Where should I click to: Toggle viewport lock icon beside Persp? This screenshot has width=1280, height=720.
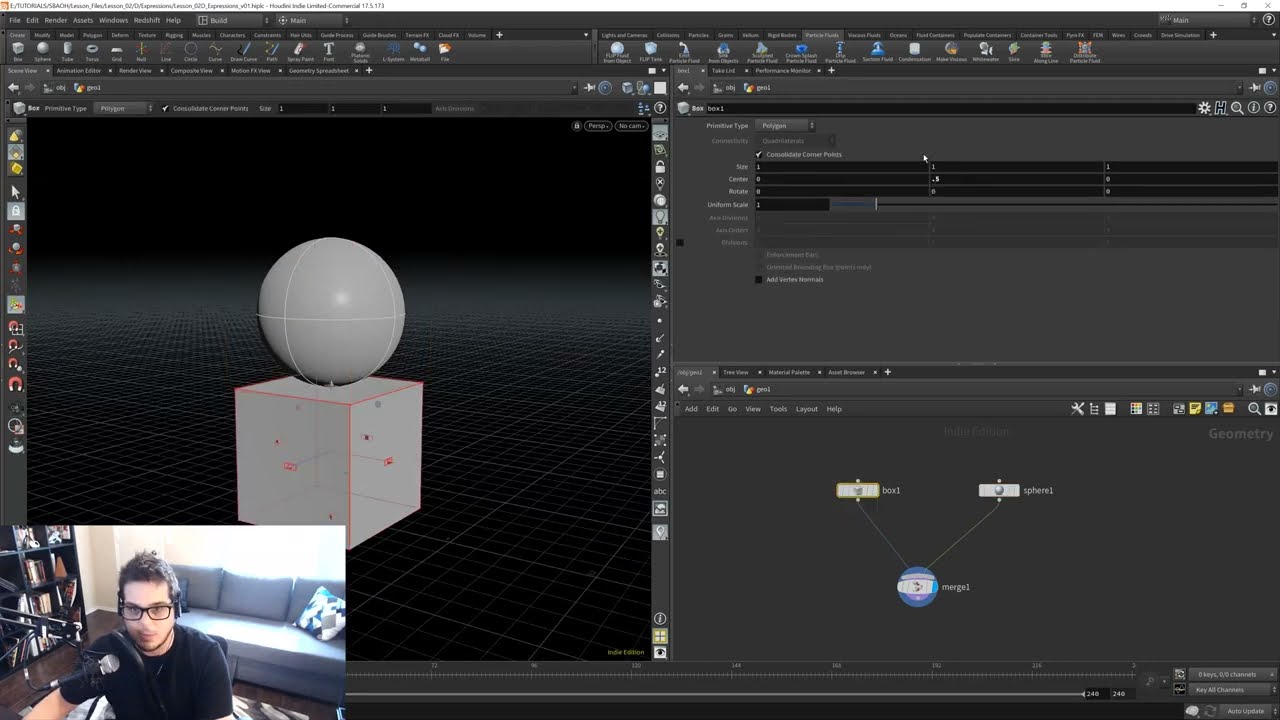[577, 126]
